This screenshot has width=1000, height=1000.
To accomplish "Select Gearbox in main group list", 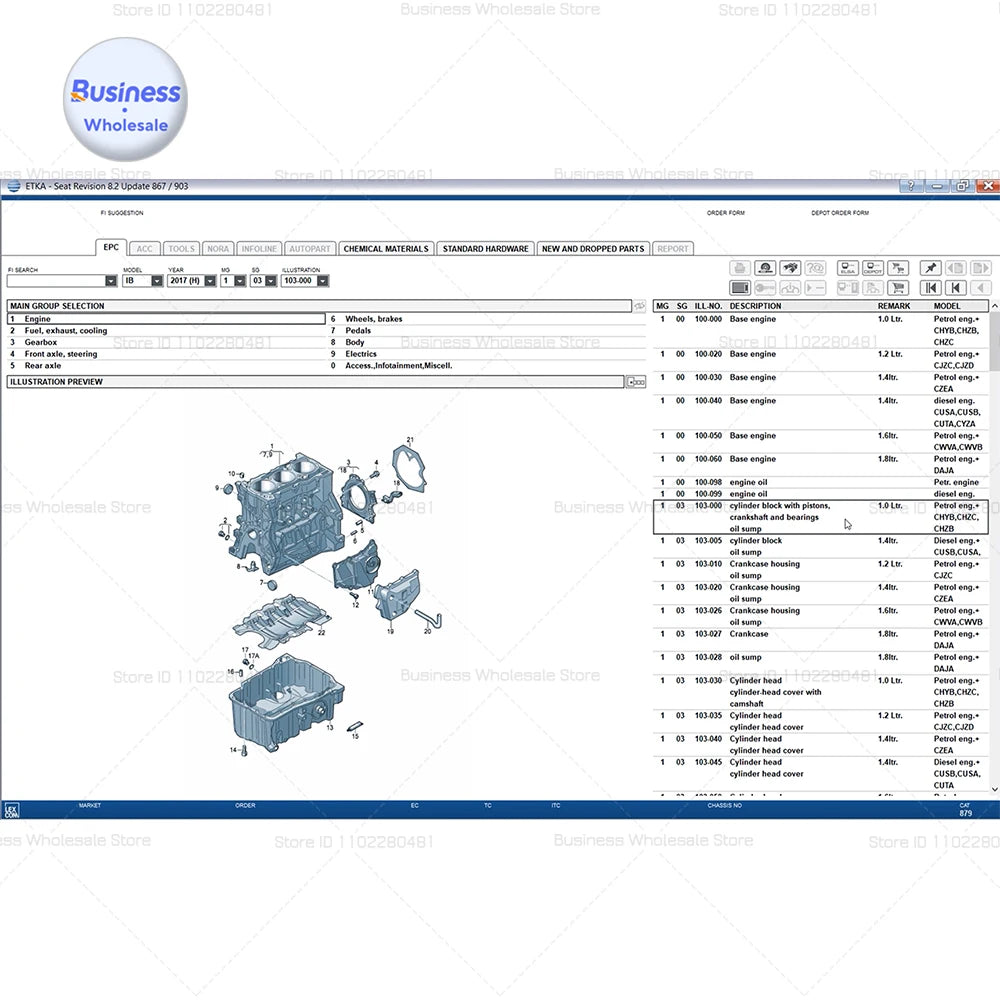I will [41, 342].
